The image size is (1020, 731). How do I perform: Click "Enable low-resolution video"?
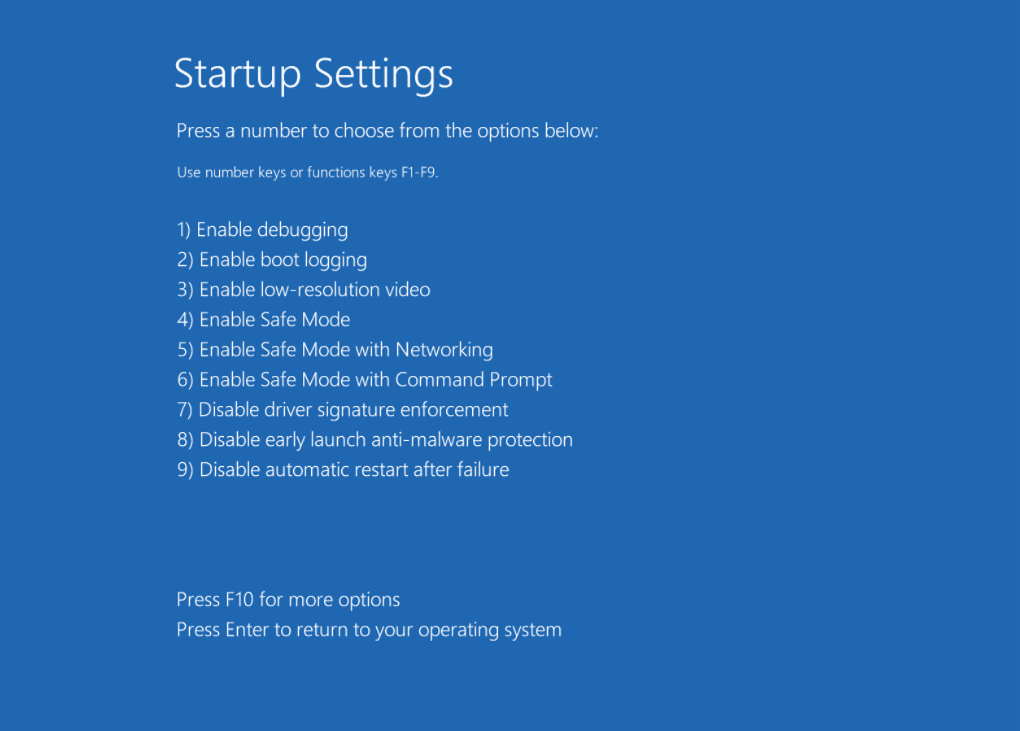(303, 289)
